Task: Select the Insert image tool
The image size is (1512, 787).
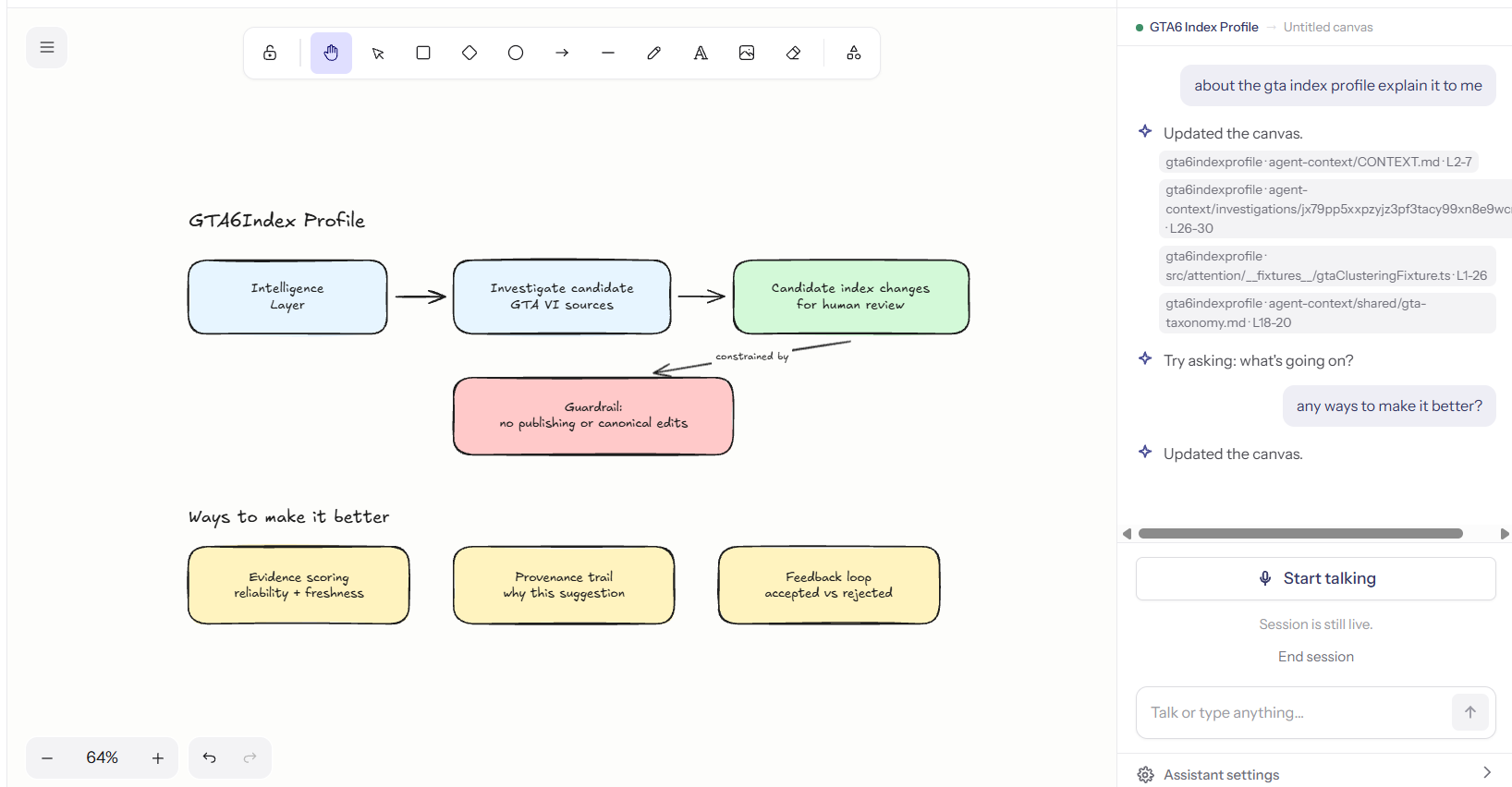Action: [x=747, y=53]
